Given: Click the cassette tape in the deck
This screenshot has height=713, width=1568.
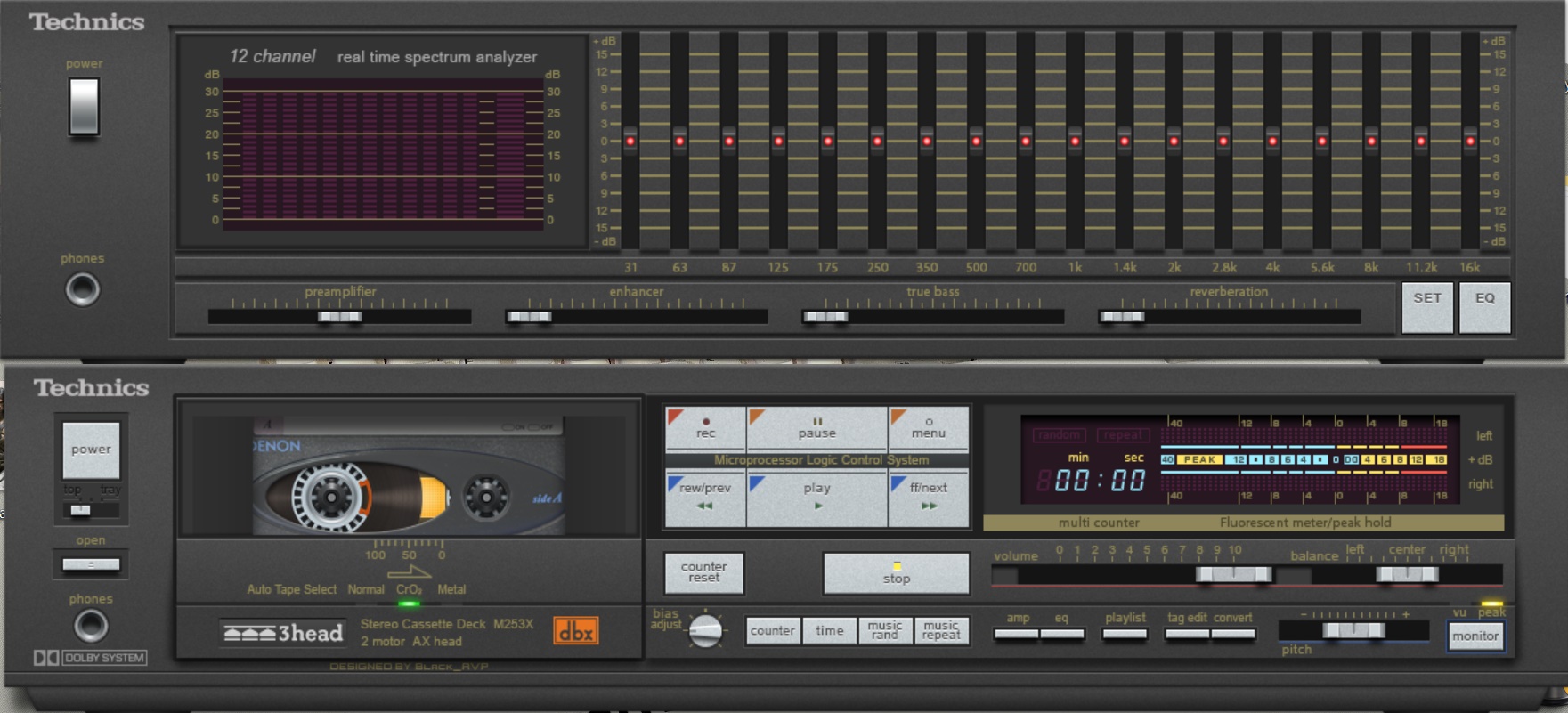Looking at the screenshot, I should point(409,475).
